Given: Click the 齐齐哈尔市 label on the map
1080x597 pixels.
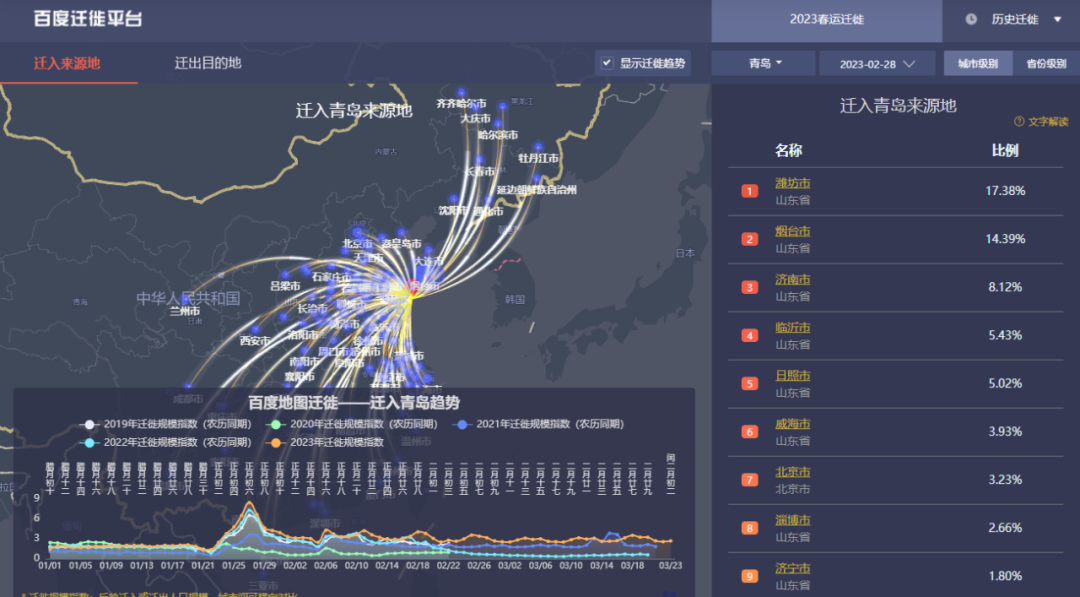Looking at the screenshot, I should pos(461,103).
